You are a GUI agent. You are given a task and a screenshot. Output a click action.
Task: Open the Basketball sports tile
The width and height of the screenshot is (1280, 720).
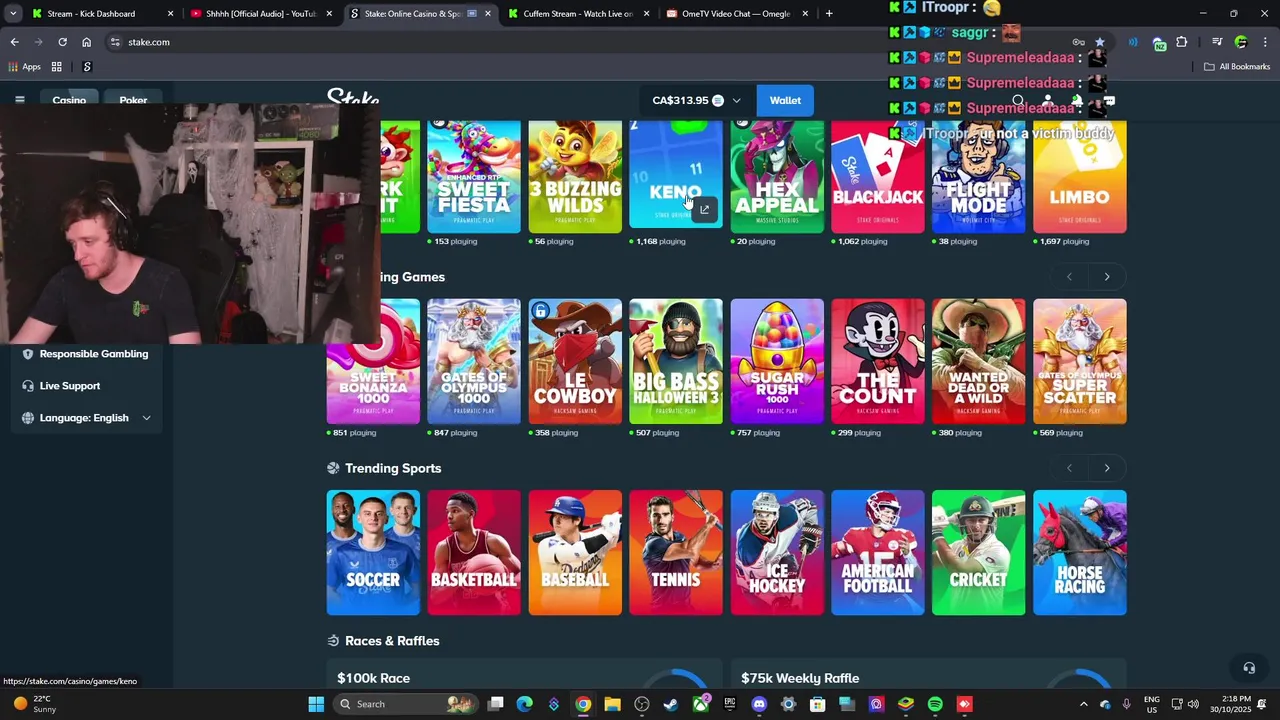click(x=474, y=552)
